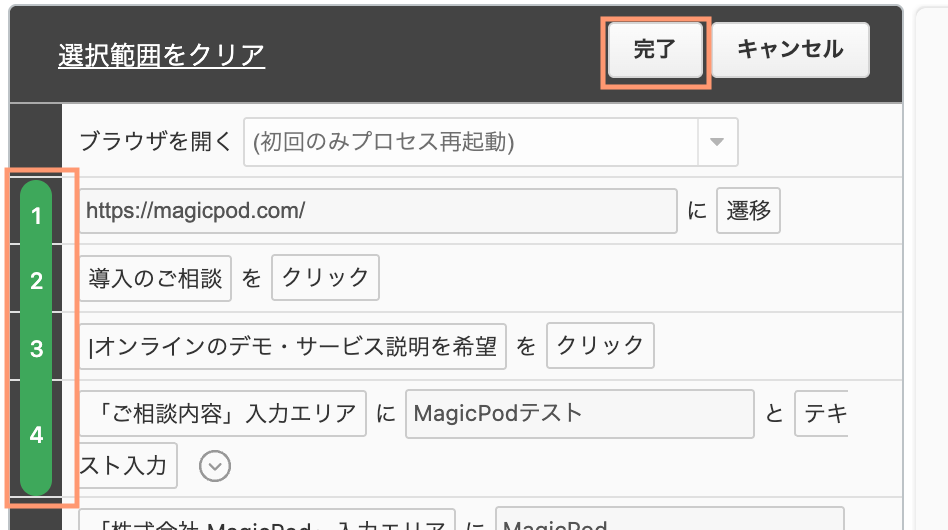Click the クリック command in step 2
Image resolution: width=948 pixels, height=530 pixels.
click(325, 279)
